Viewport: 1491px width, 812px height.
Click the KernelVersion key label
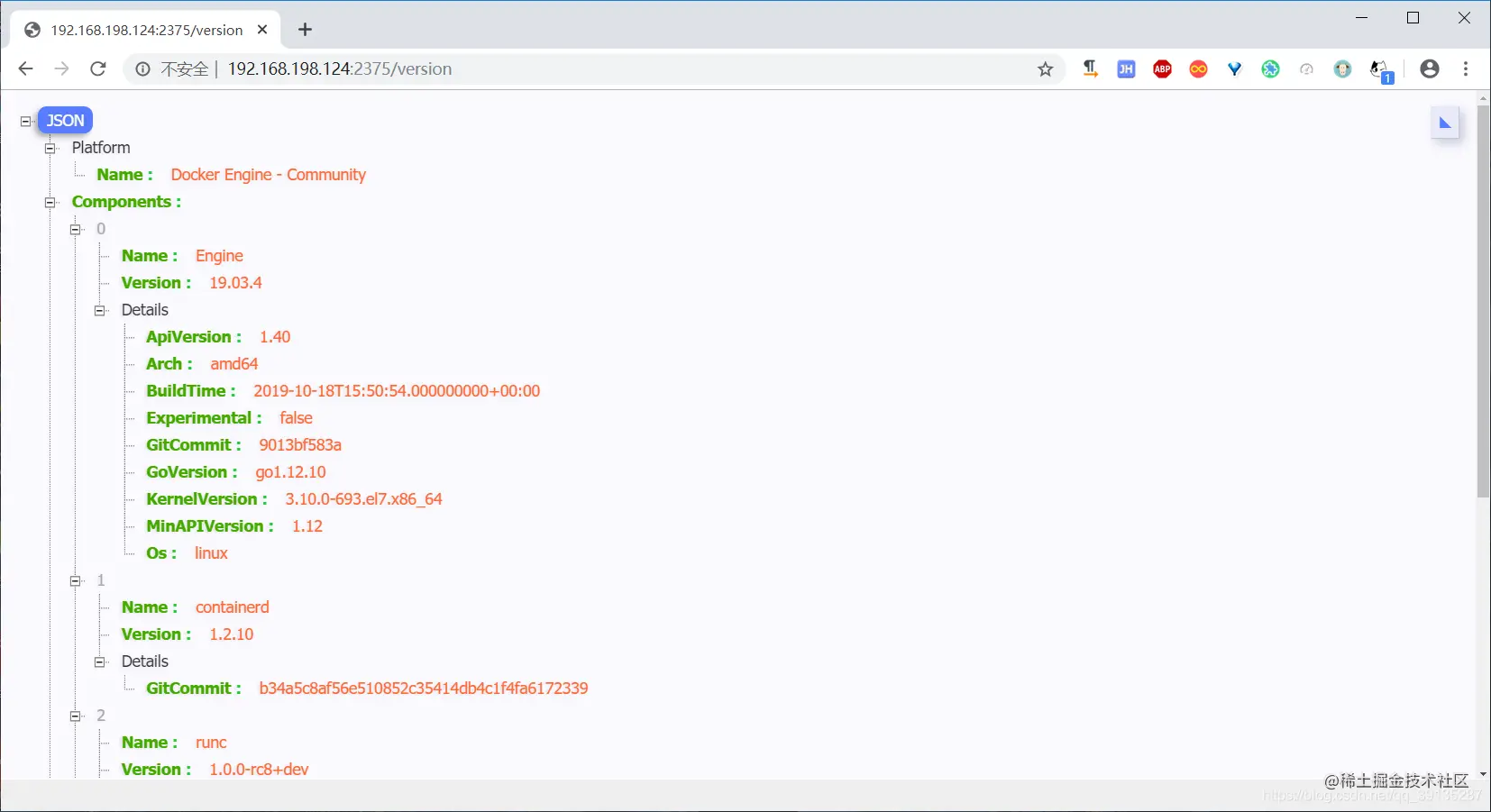(206, 499)
